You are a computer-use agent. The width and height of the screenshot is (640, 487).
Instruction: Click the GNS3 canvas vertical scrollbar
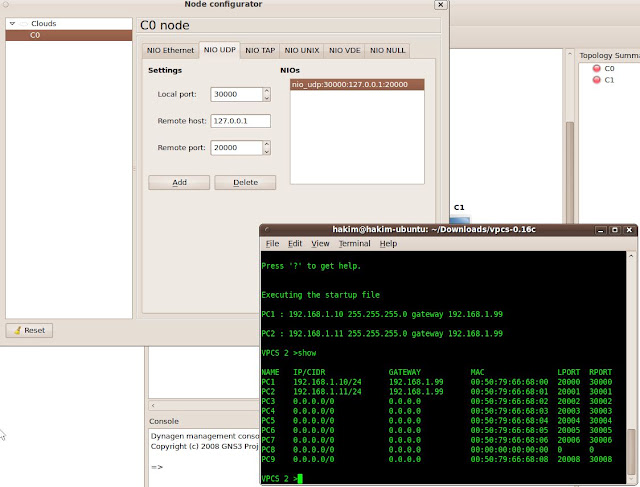click(x=570, y=171)
